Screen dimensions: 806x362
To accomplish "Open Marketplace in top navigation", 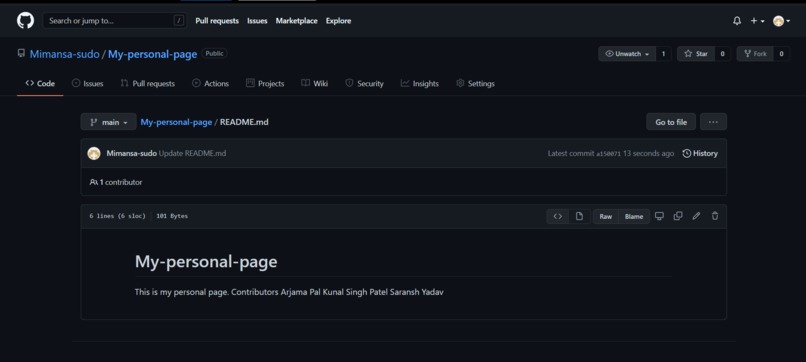I will tap(297, 21).
